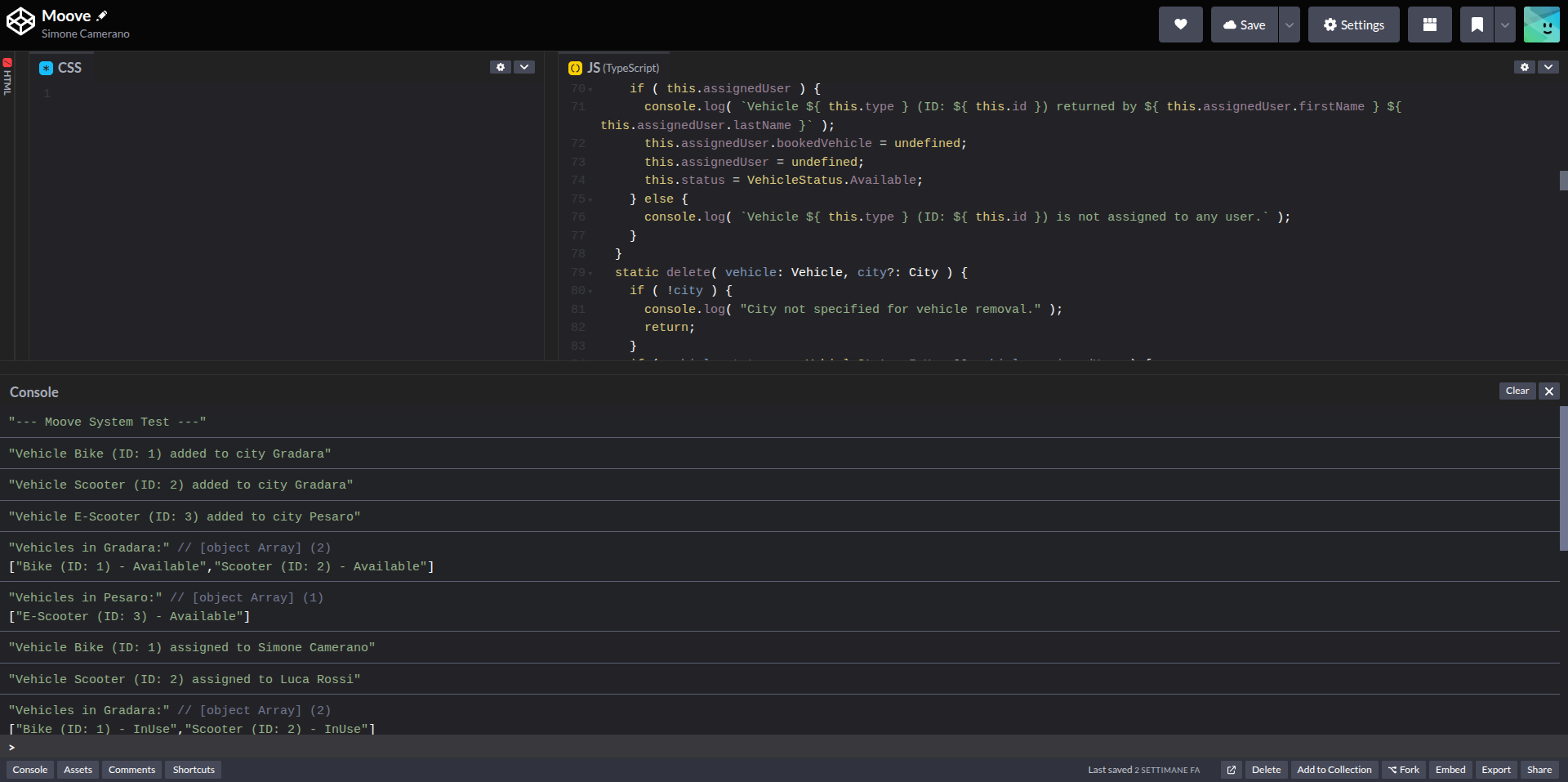Open the Save options dropdown arrow

tap(1289, 25)
